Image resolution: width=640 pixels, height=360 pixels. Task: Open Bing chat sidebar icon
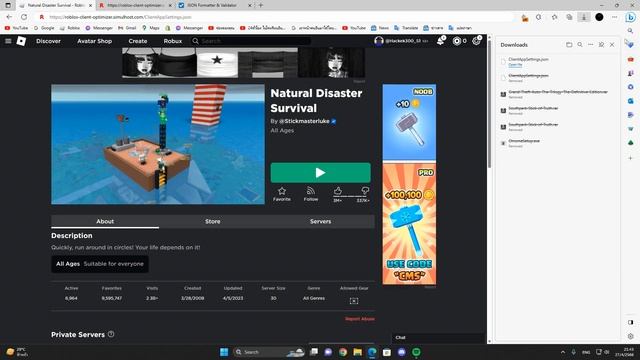coord(631,17)
